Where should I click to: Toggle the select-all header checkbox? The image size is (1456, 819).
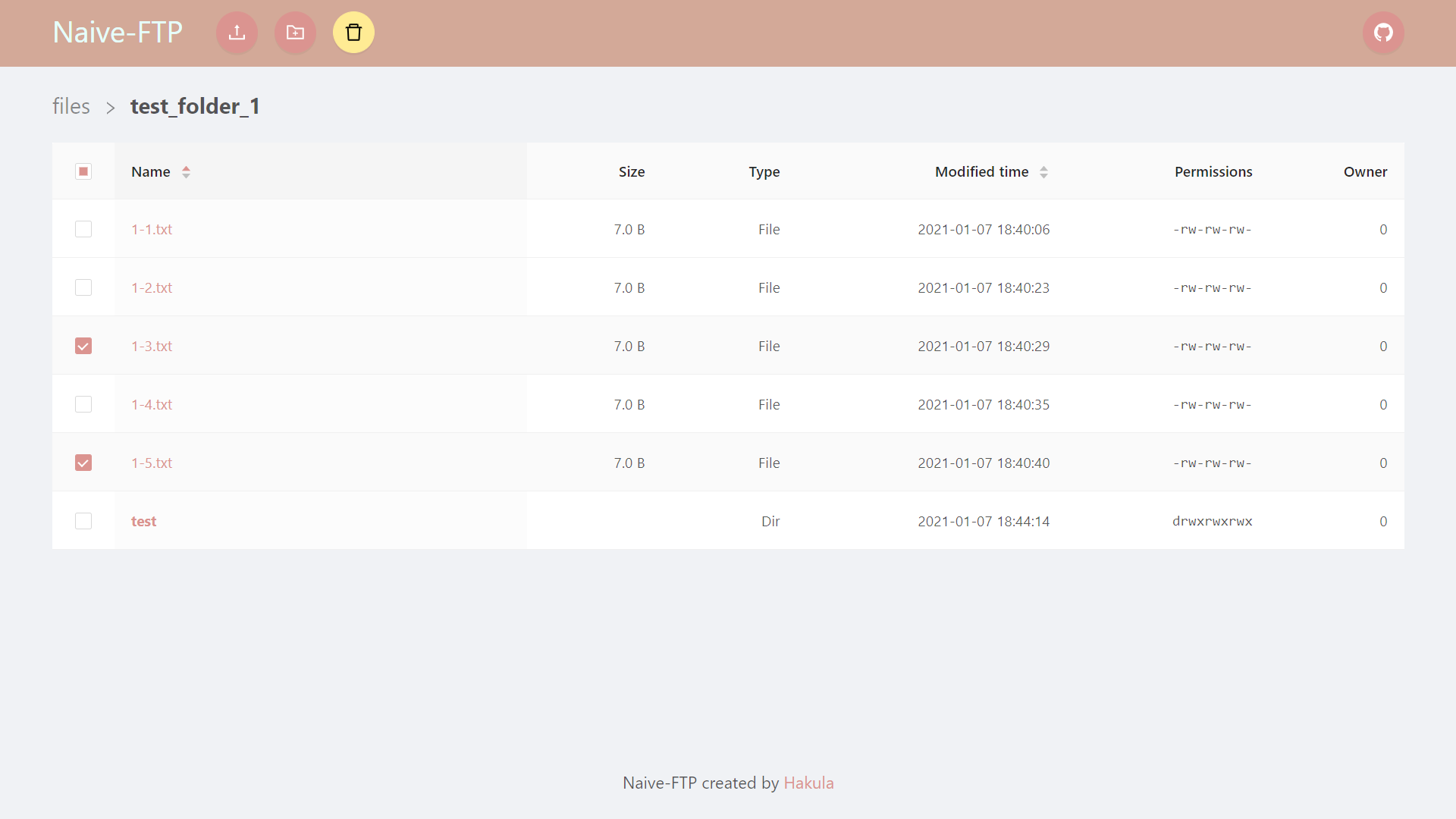pyautogui.click(x=83, y=171)
